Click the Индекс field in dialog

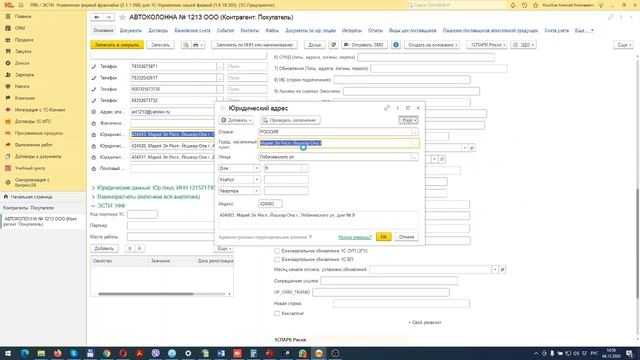click(270, 204)
